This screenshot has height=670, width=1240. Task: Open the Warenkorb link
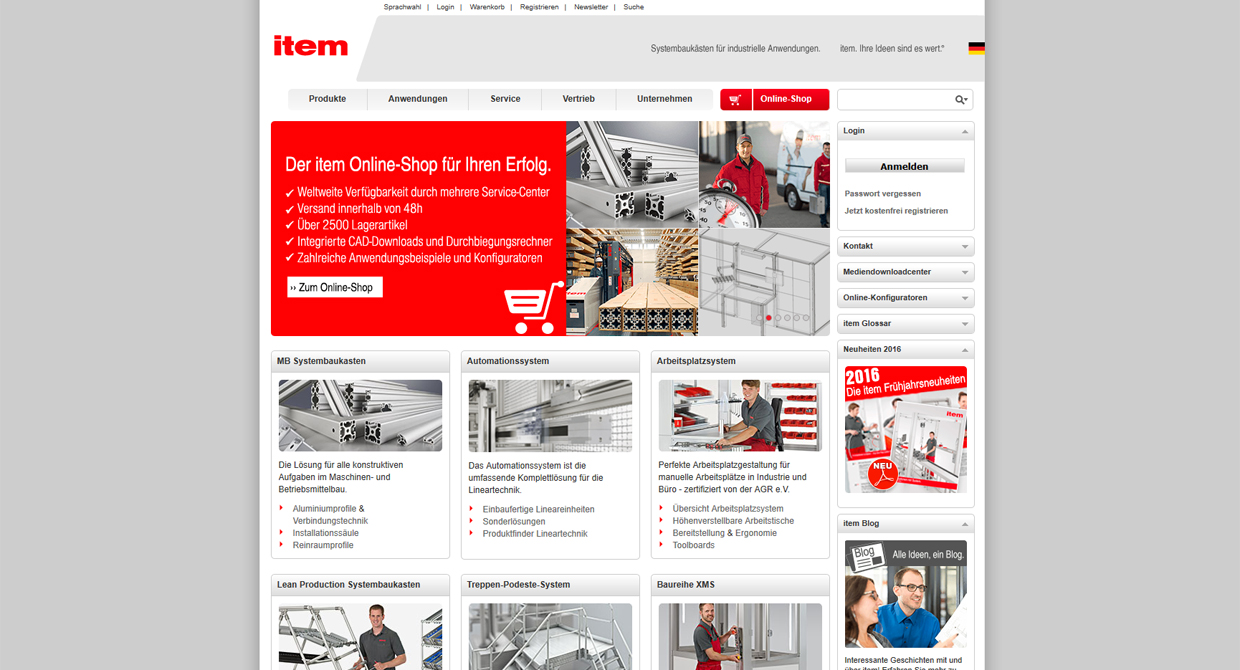[487, 7]
